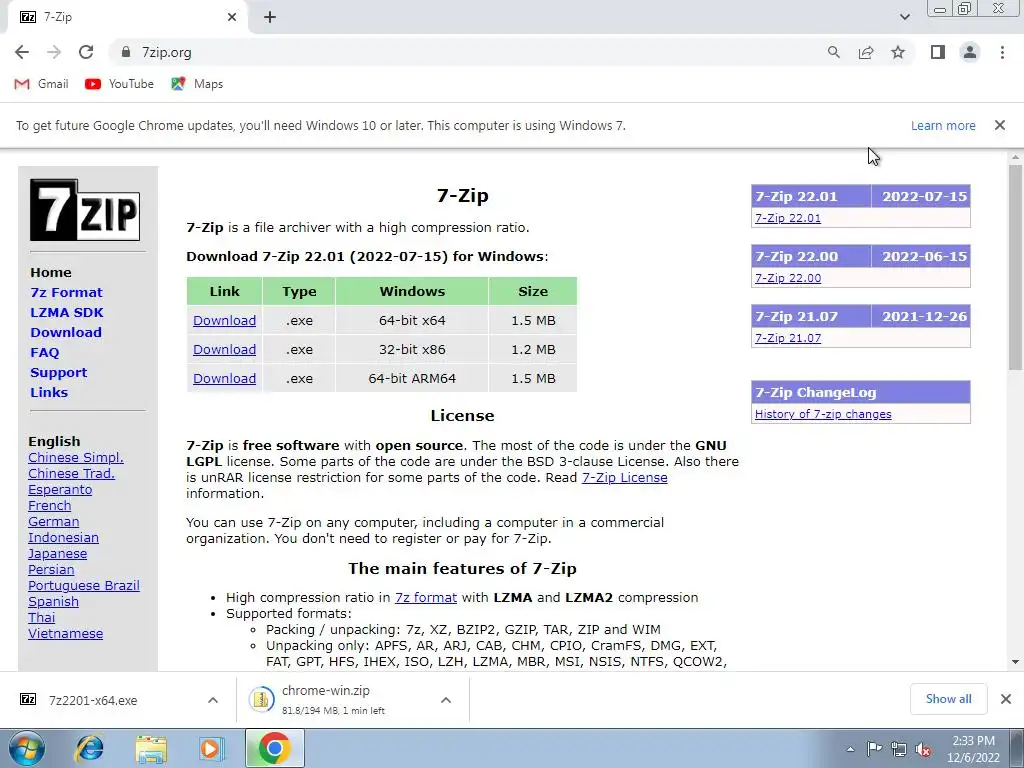Open the Support sidebar link
The image size is (1024, 768).
click(x=58, y=373)
